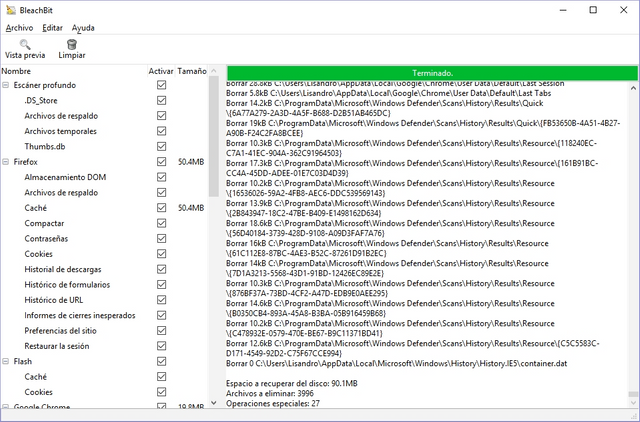Click the cleaner list scroll-up arrow
Screen dimensions: 640x422
pyautogui.click(x=214, y=71)
